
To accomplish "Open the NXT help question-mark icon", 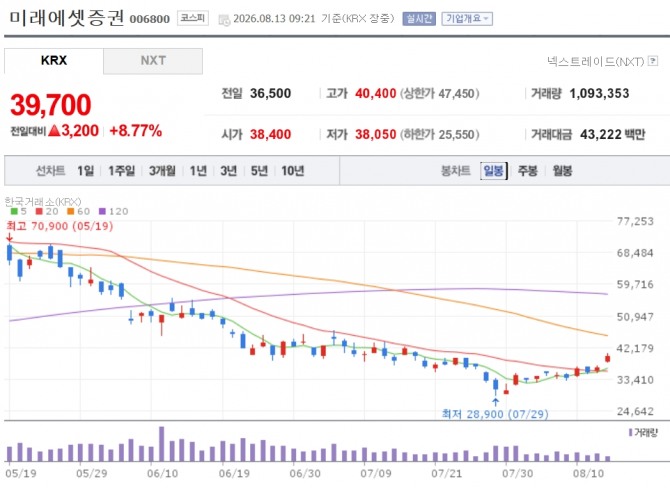I will [652, 61].
